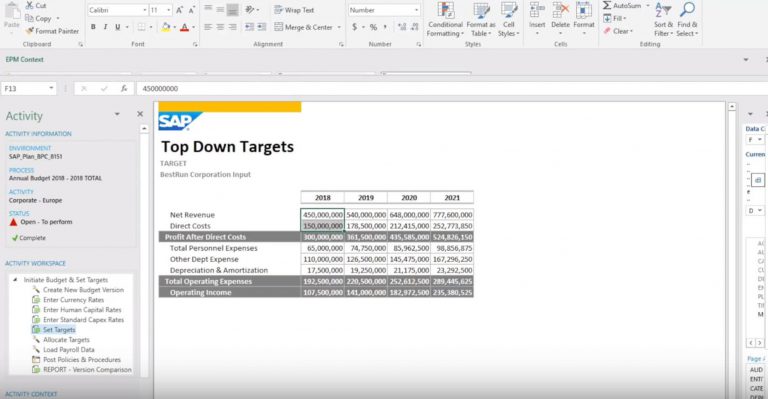768x399 pixels.
Task: Select Create New Budget Version
Action: click(78, 290)
